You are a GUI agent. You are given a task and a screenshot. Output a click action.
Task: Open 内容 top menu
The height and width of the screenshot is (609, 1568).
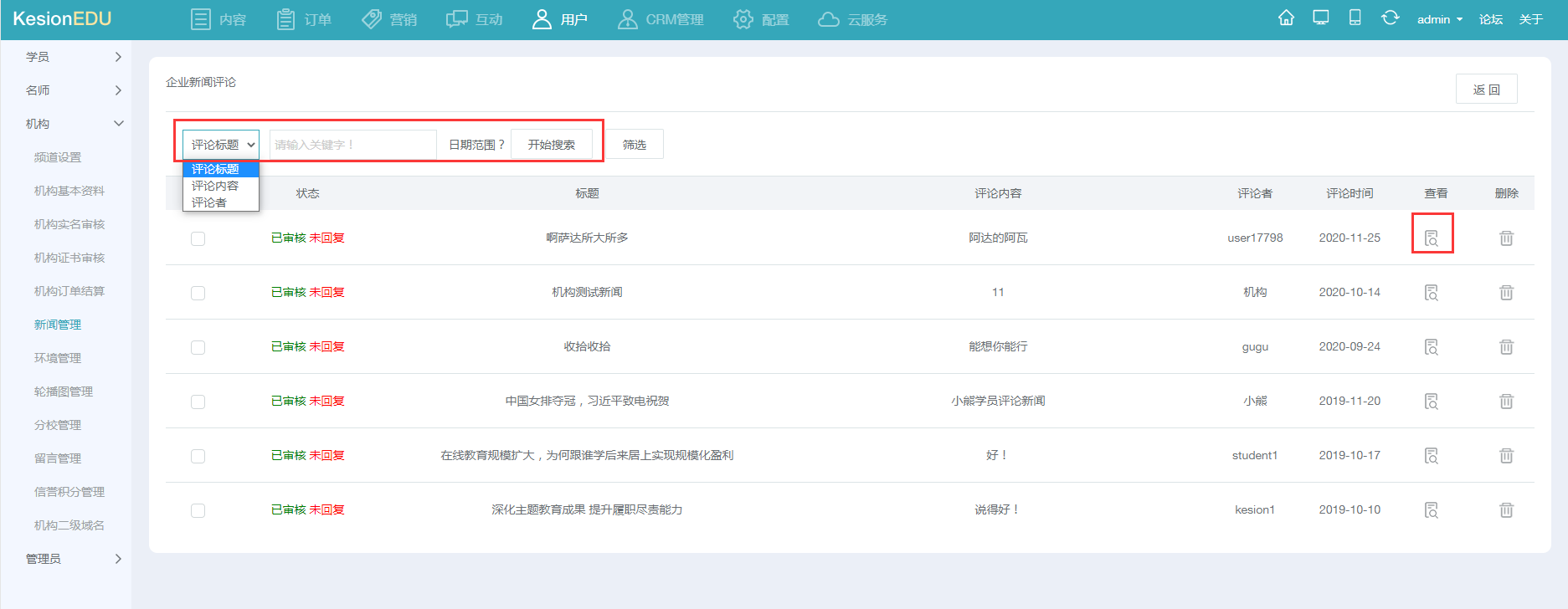[x=218, y=19]
